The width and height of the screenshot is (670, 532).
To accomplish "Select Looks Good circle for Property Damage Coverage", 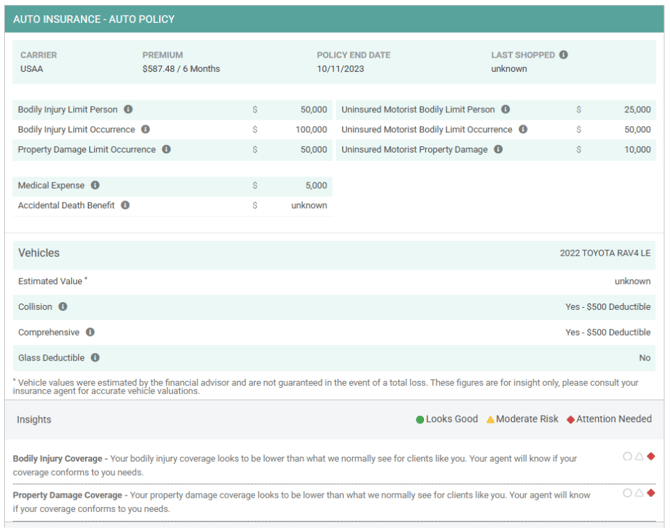I will (627, 493).
